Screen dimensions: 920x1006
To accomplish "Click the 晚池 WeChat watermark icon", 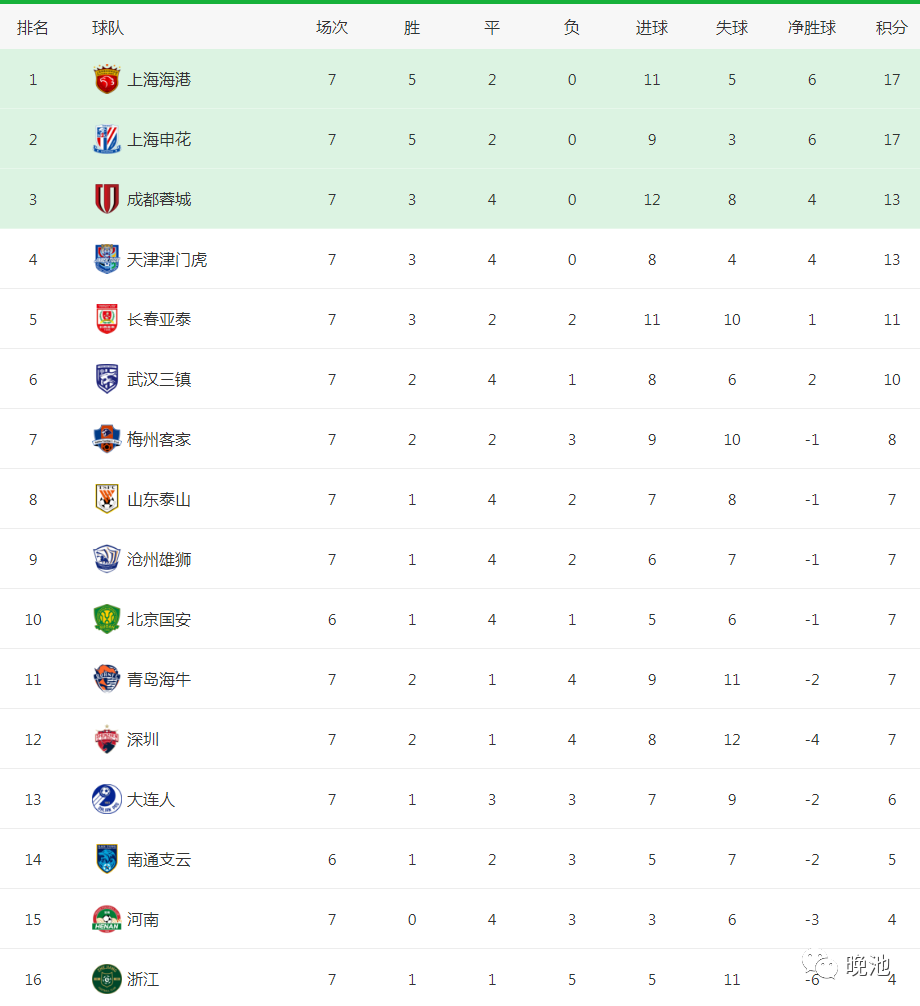I will pos(824,966).
